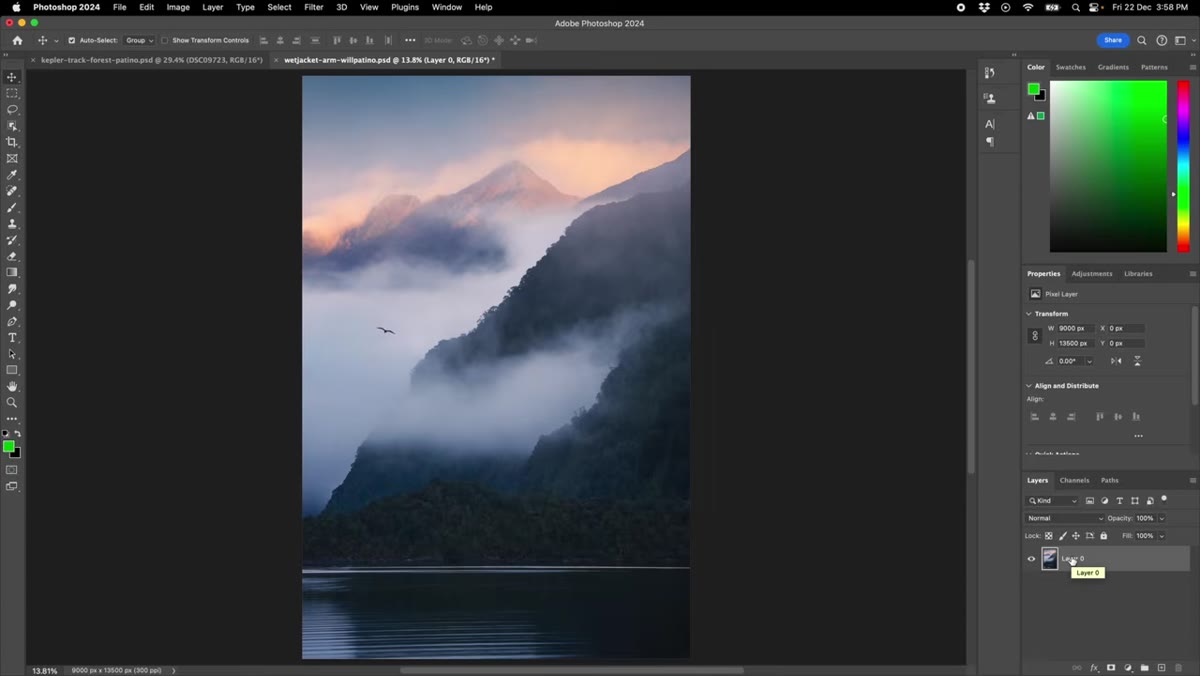Screen dimensions: 1200x676
Task: Collapse the Align and Distribute section
Action: (x=1029, y=386)
